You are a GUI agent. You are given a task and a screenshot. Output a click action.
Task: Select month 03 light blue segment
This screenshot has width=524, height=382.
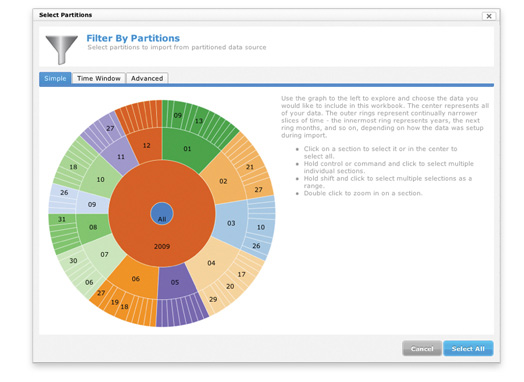point(231,223)
